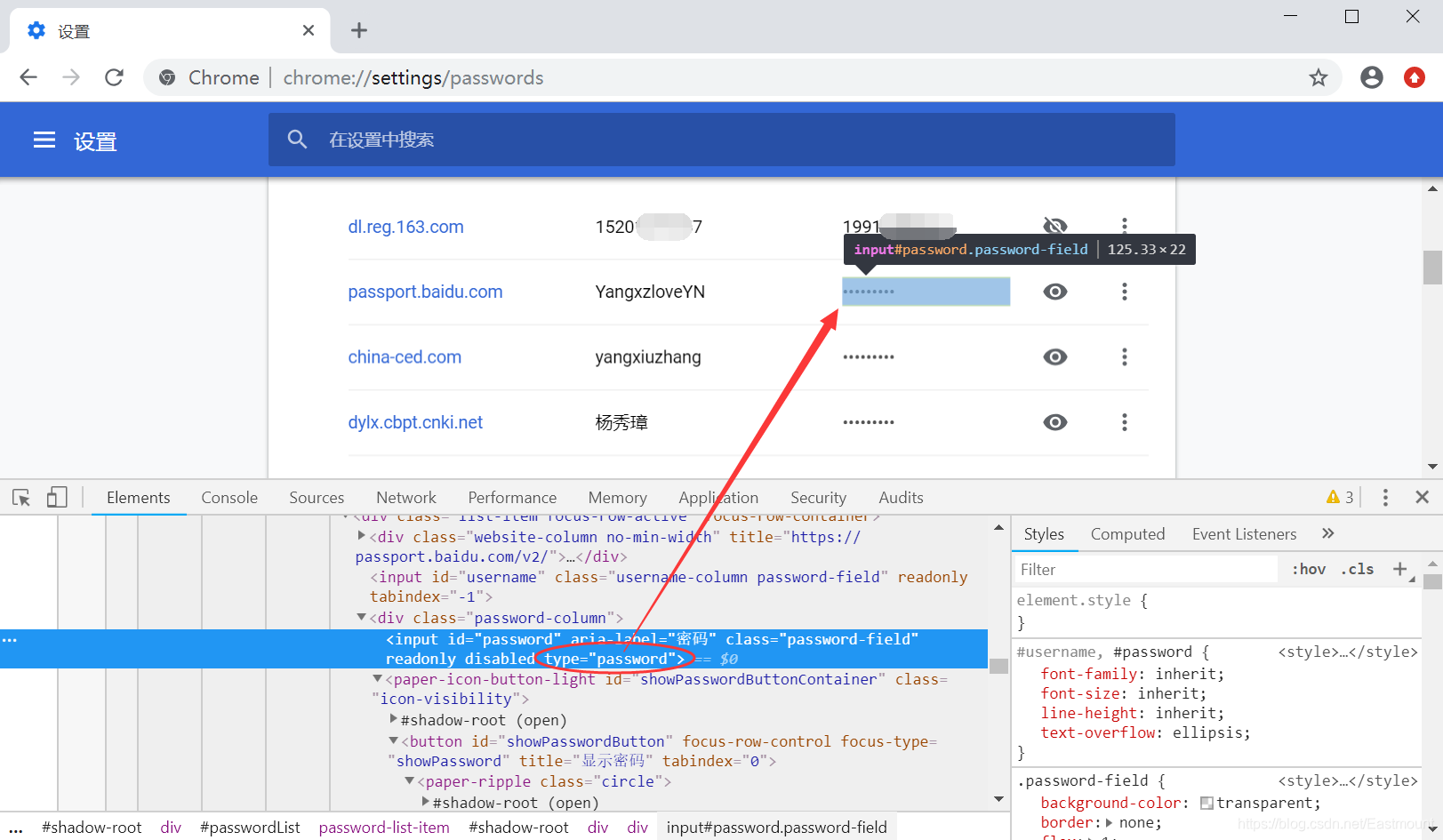Go back to the previous page
This screenshot has width=1443, height=840.
tap(28, 78)
